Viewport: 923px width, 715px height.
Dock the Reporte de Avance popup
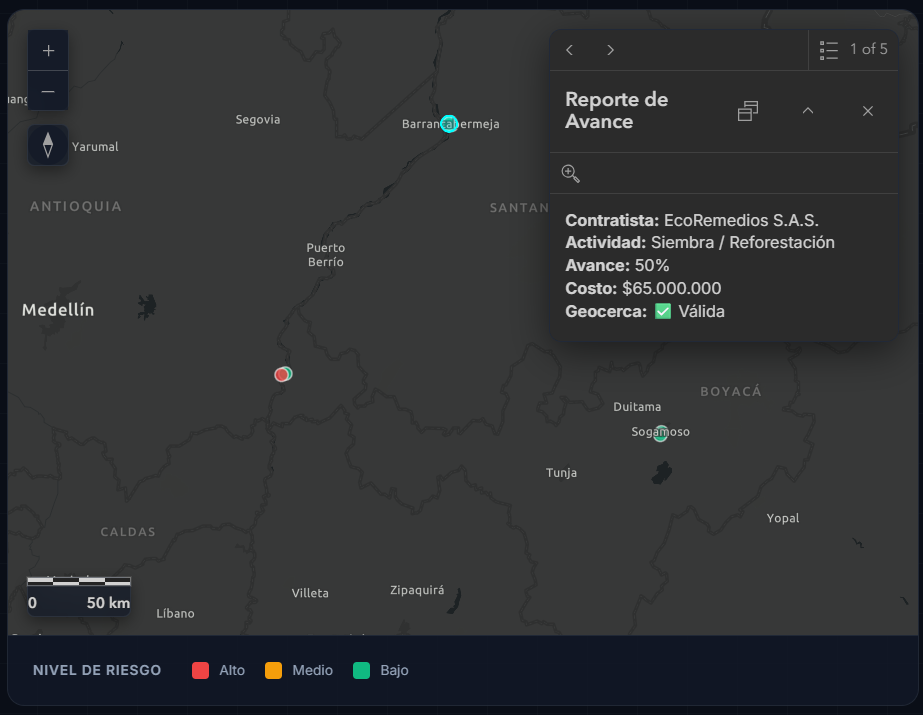pos(747,111)
